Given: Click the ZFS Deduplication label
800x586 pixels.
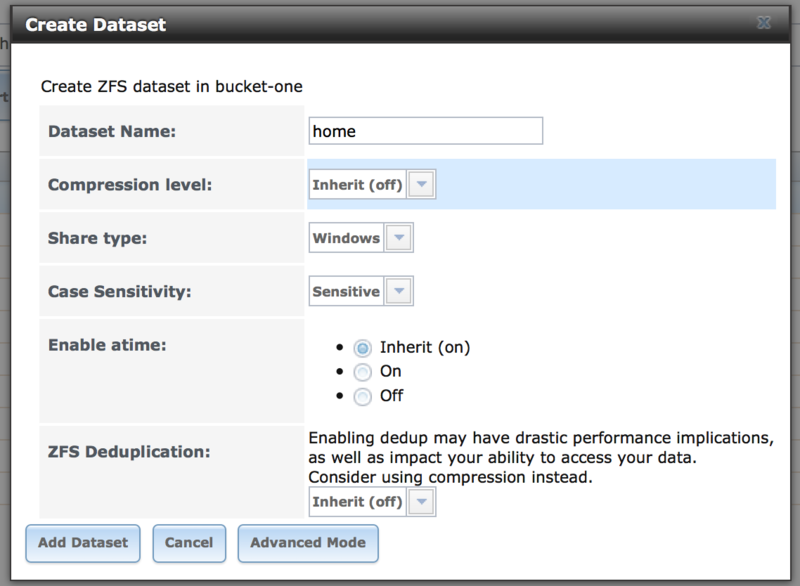Looking at the screenshot, I should coord(129,452).
